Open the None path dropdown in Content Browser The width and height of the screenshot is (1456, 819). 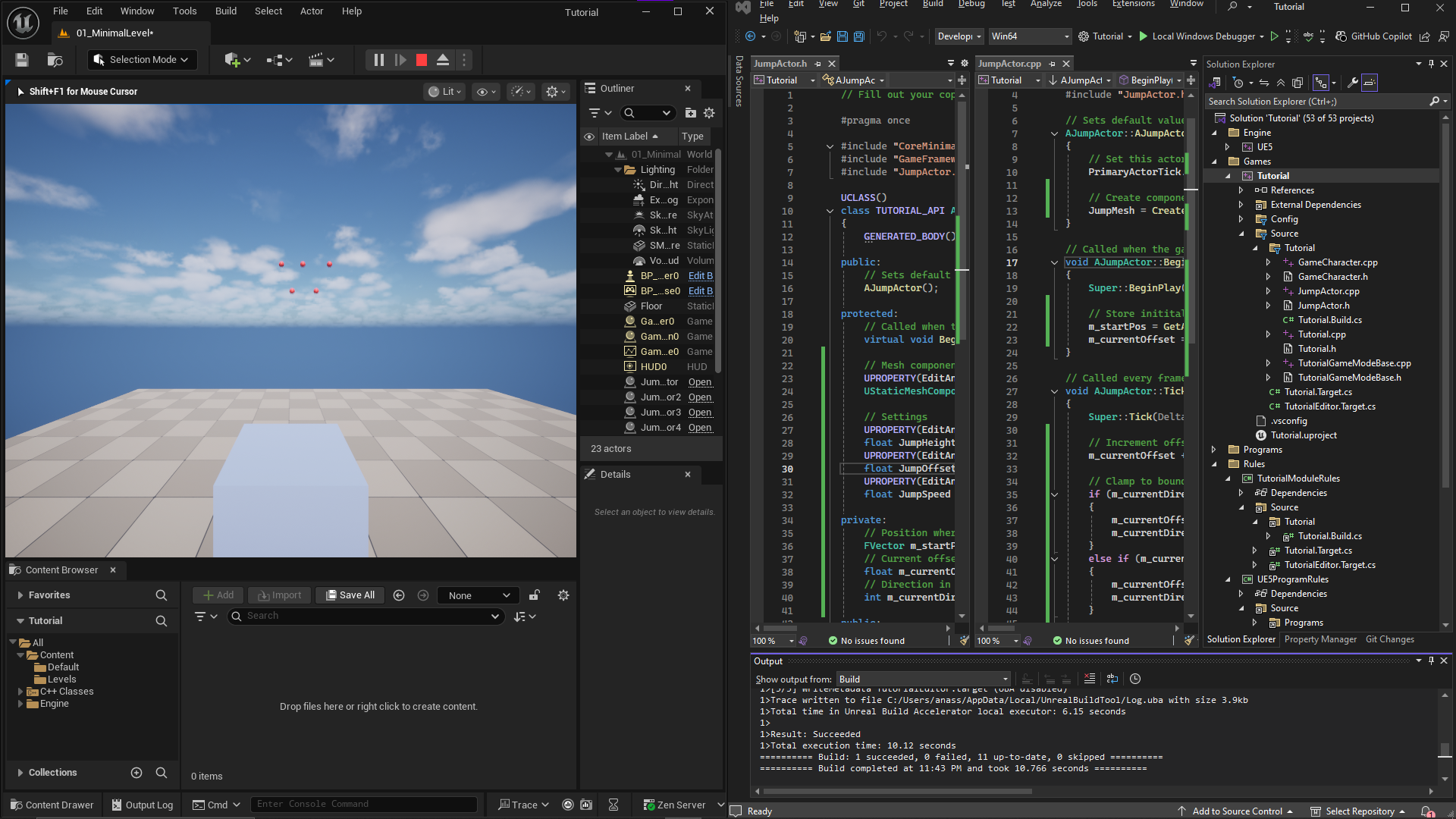click(479, 595)
